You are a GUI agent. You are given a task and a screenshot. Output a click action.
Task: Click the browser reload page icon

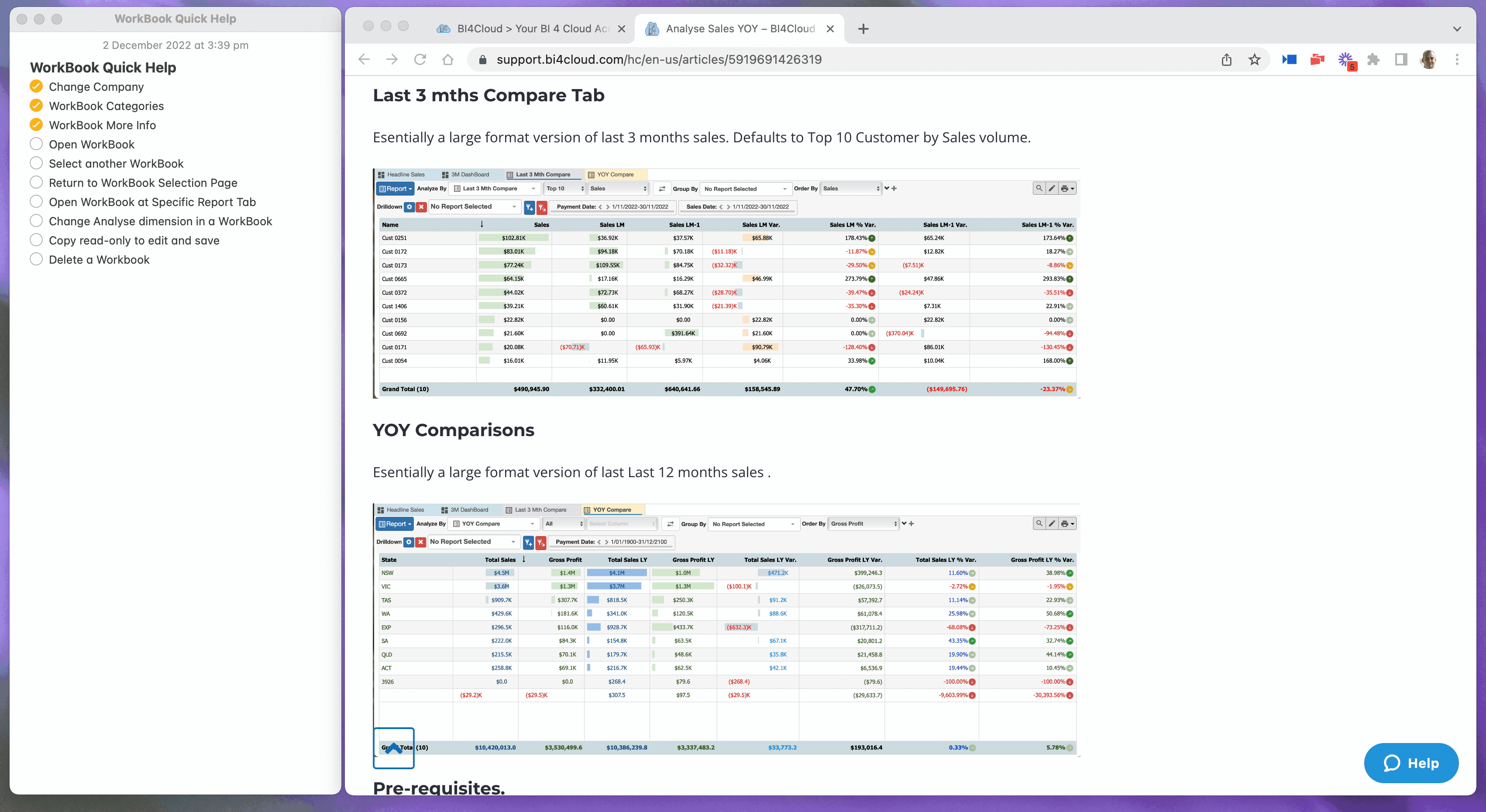pyautogui.click(x=420, y=59)
